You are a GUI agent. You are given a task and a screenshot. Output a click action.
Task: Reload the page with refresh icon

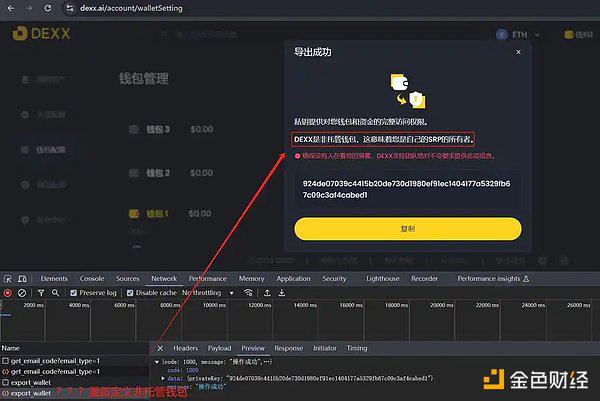click(47, 8)
